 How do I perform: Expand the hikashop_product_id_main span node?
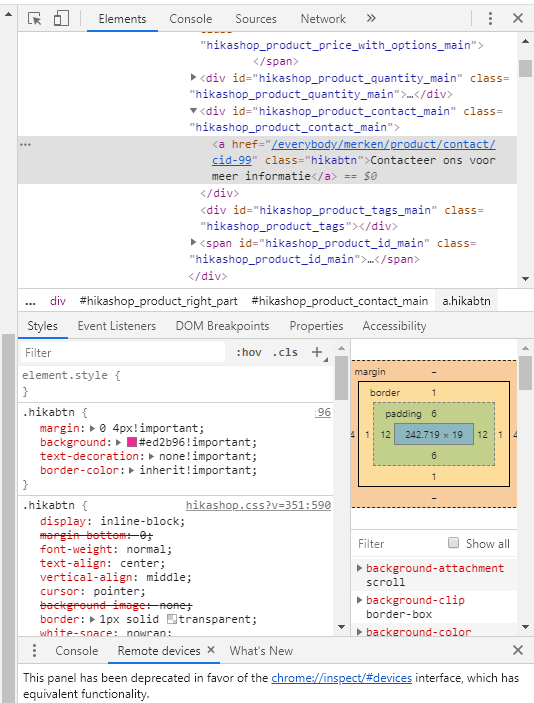(x=193, y=243)
